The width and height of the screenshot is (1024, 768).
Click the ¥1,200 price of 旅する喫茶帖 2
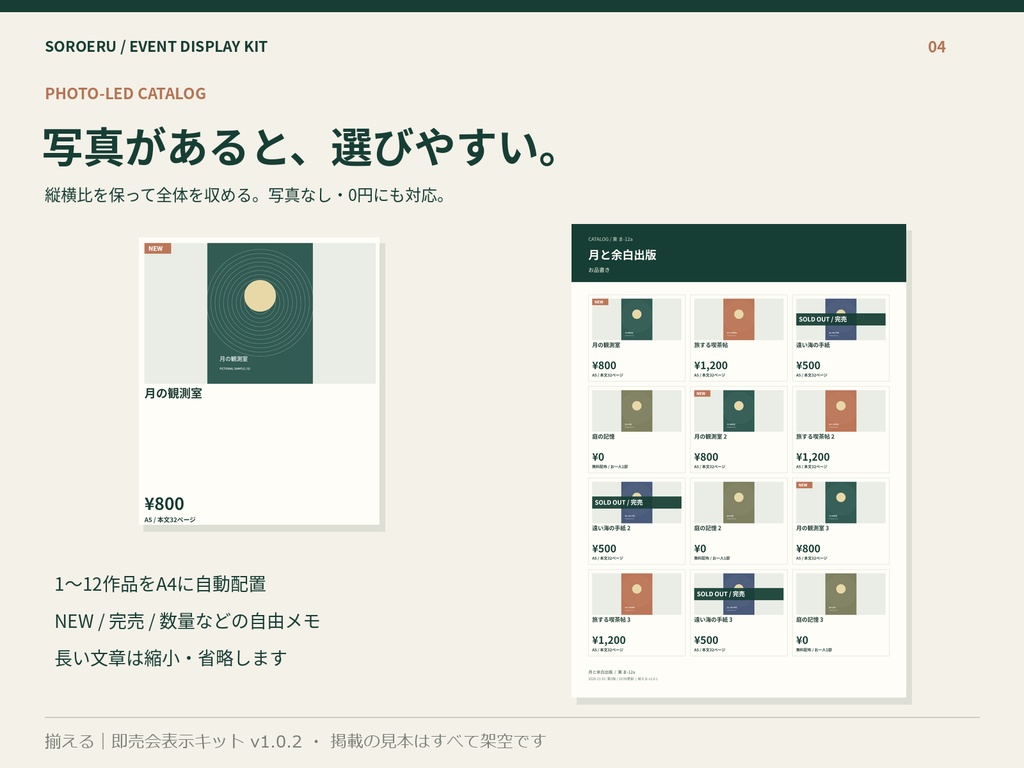[812, 457]
